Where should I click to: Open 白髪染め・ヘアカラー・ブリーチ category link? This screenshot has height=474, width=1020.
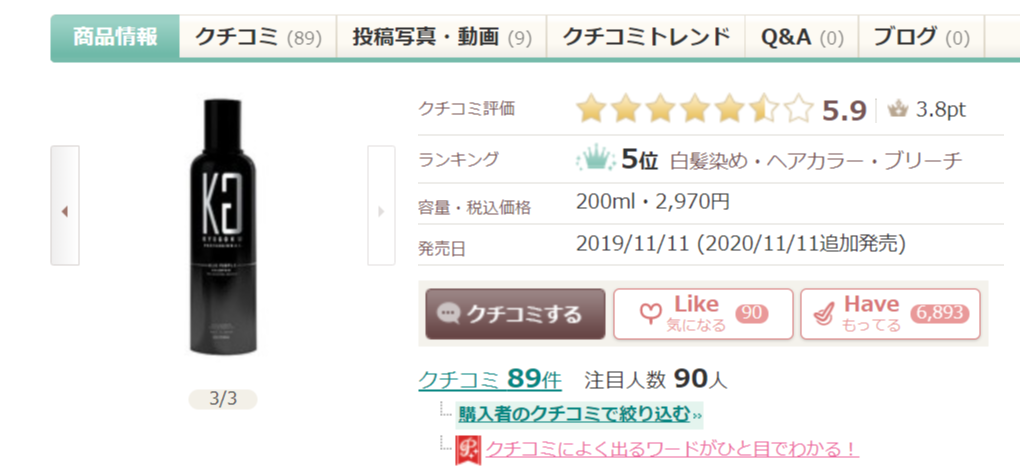click(x=815, y=160)
